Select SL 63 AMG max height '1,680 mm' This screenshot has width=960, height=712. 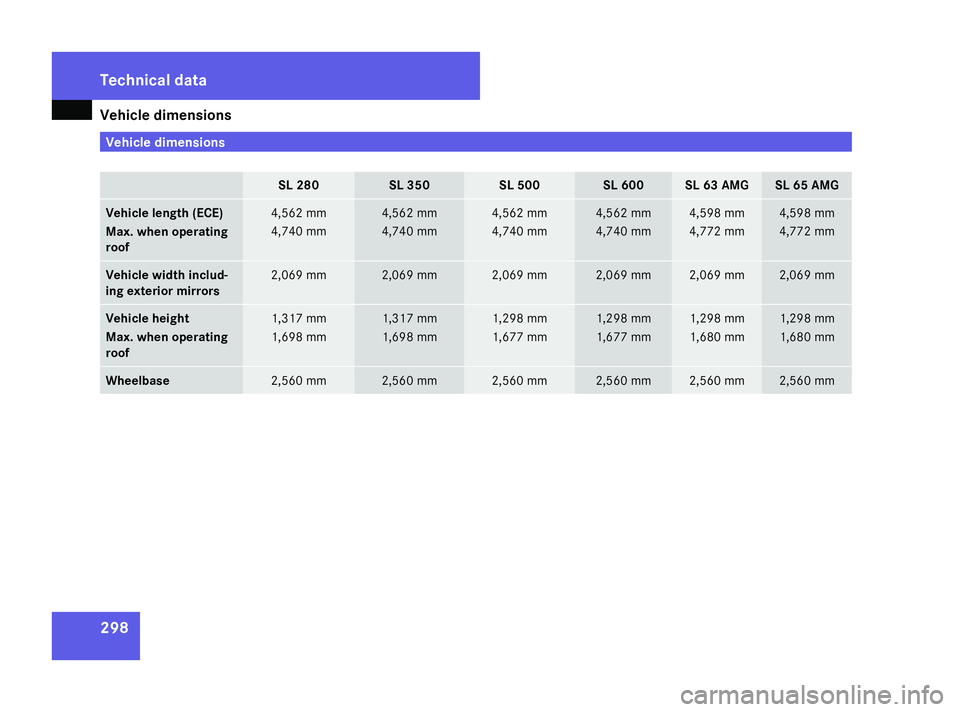point(718,337)
